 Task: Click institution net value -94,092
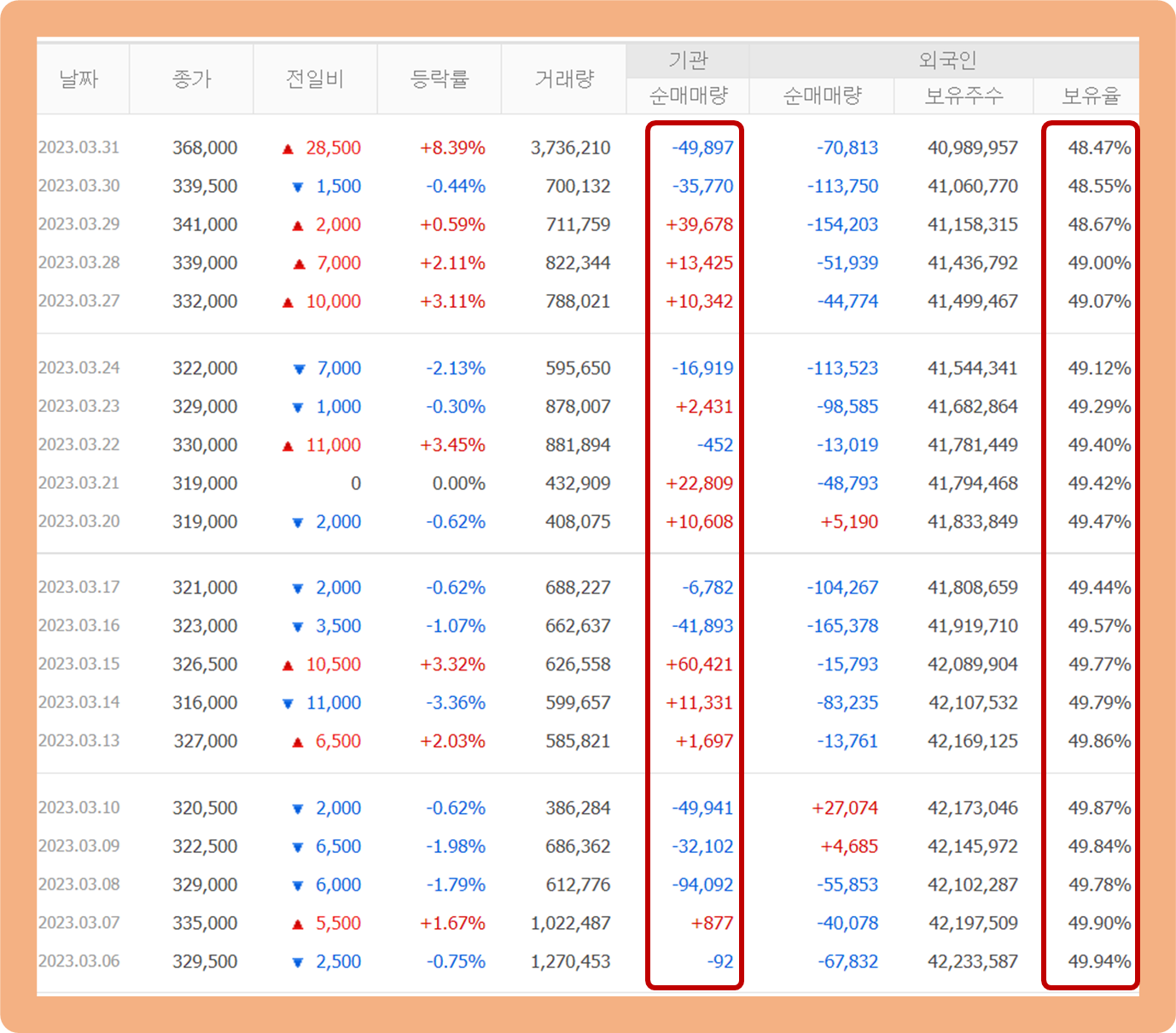tap(702, 885)
